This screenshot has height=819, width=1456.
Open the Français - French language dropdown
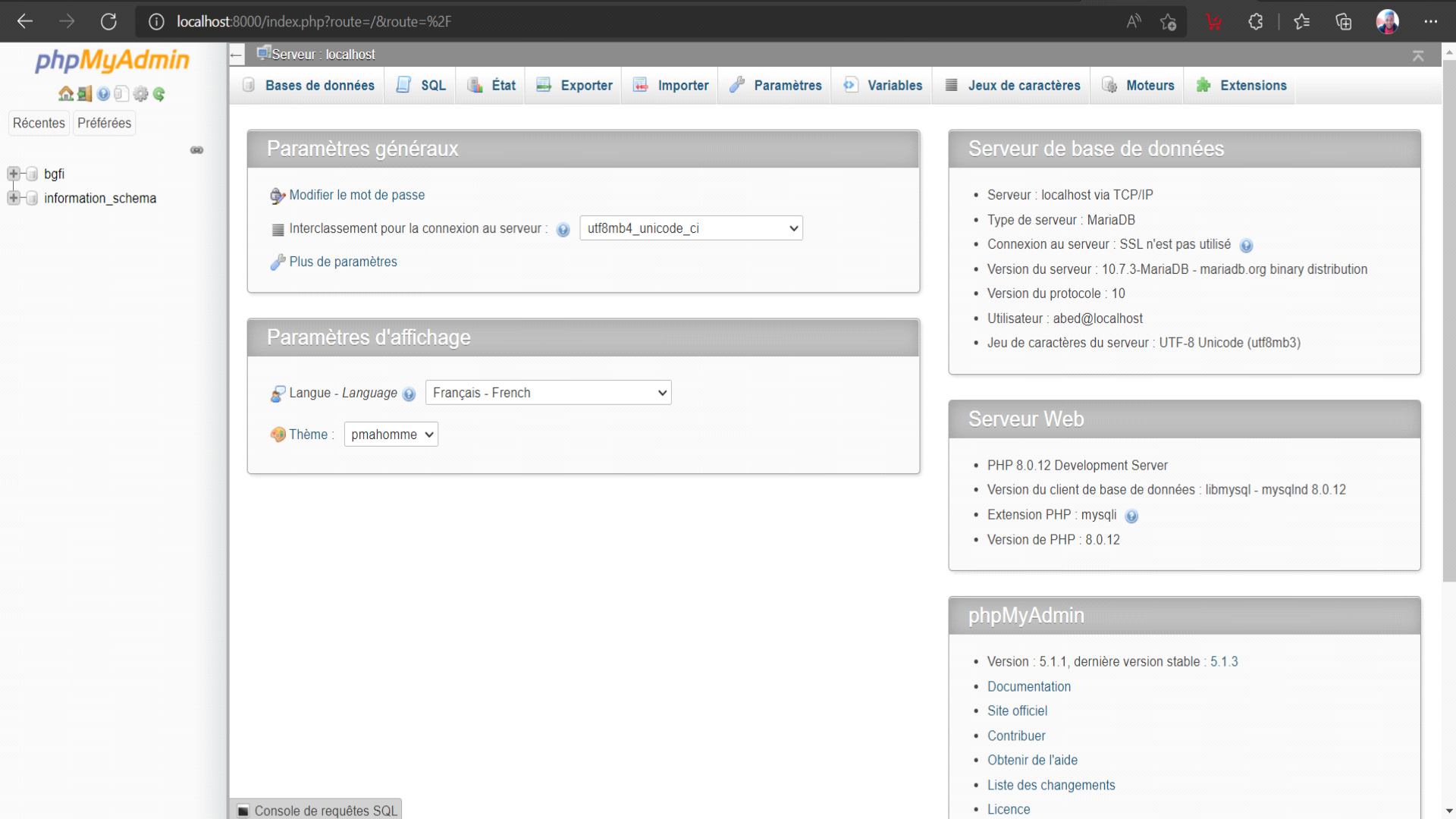(x=548, y=393)
